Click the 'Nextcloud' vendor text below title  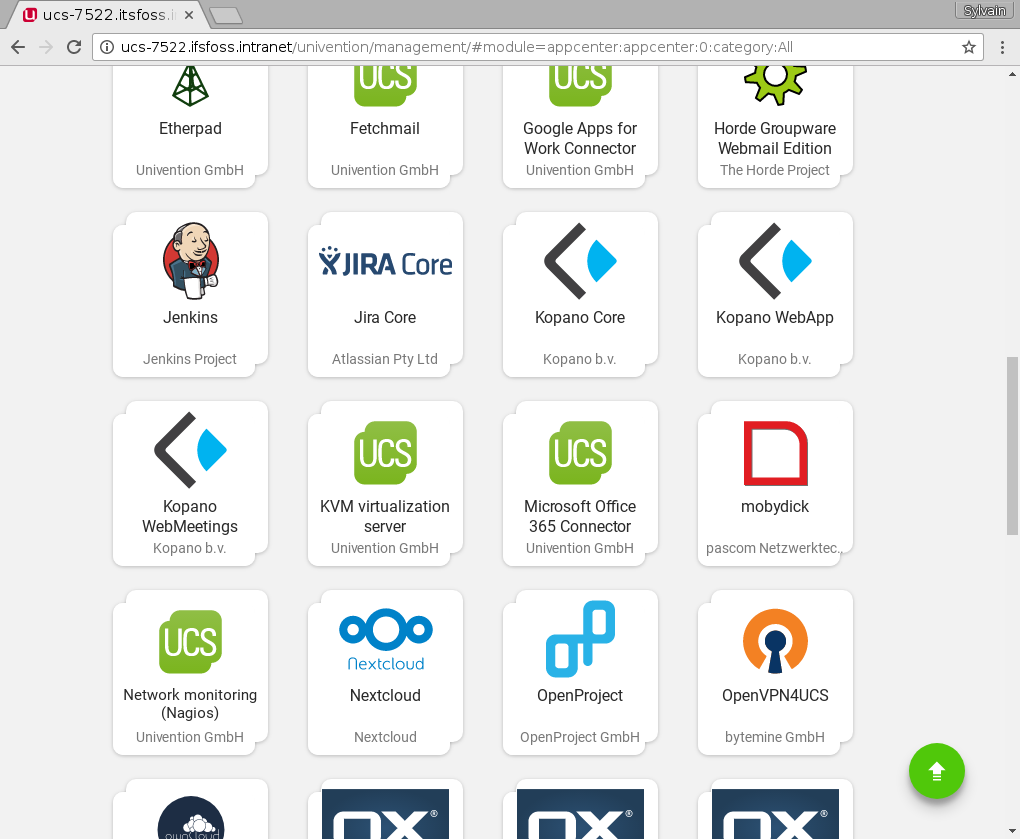(x=385, y=737)
